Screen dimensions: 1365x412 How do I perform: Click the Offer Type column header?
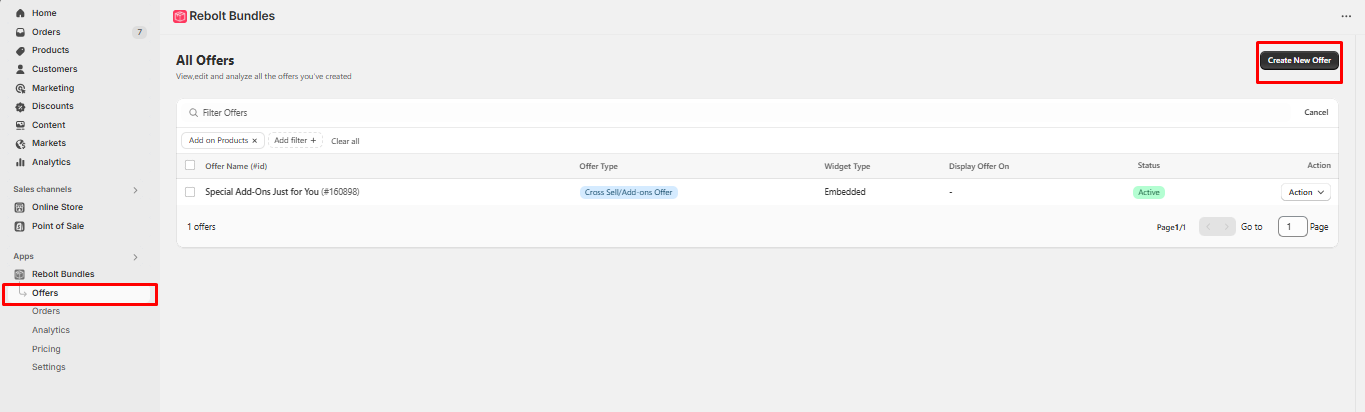tap(599, 166)
